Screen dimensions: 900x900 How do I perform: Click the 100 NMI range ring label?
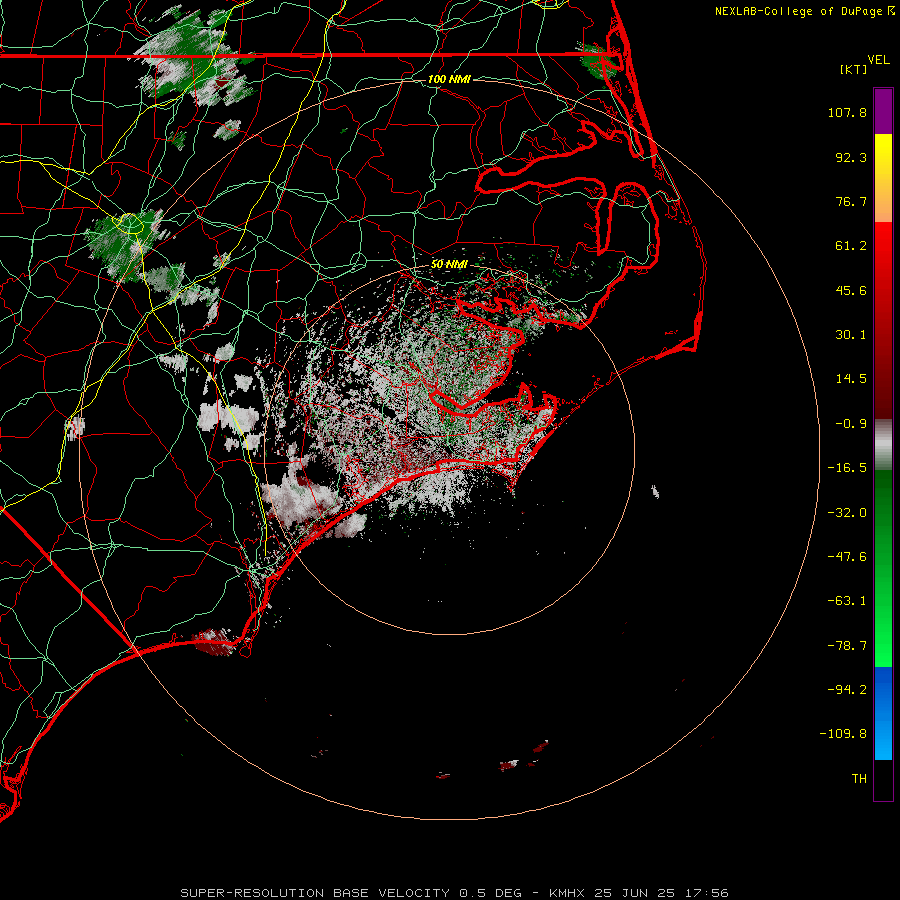tap(449, 79)
